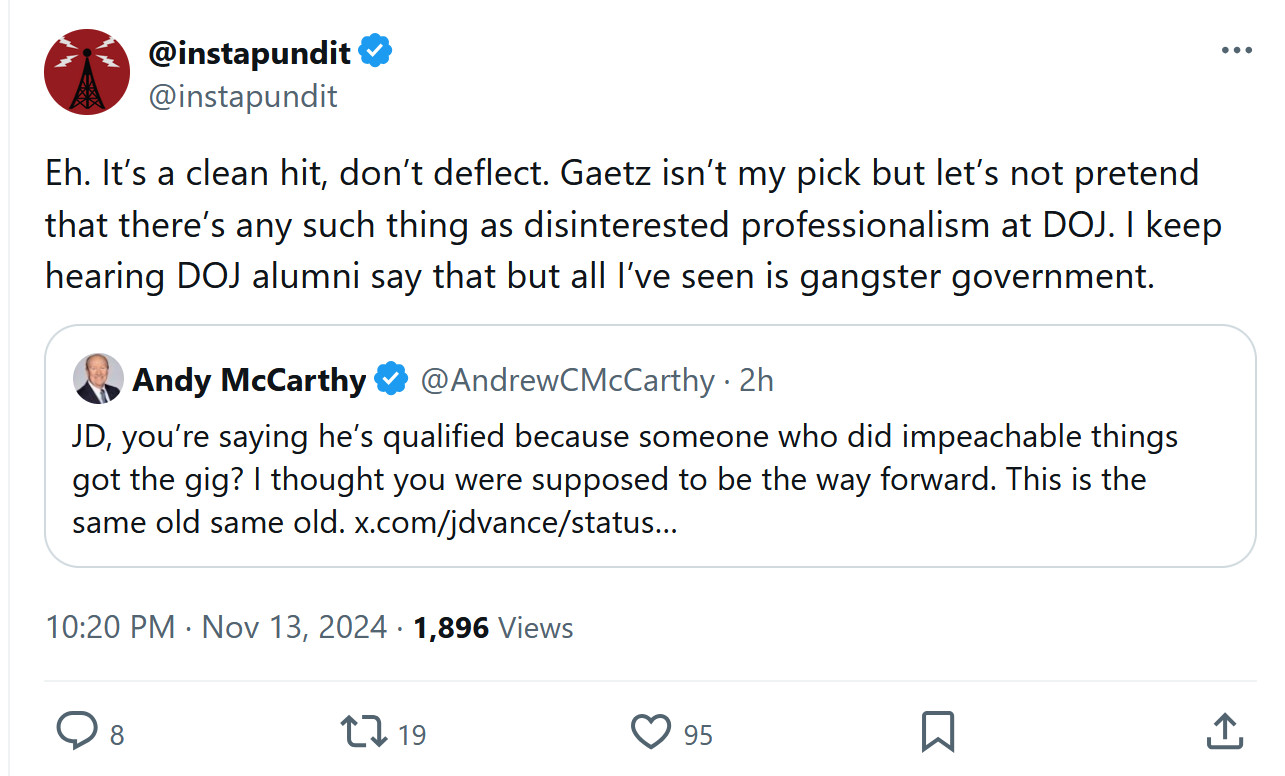Viewport: 1285px width, 776px height.
Task: Click the main tweet text about Gaetz
Action: tap(620, 225)
